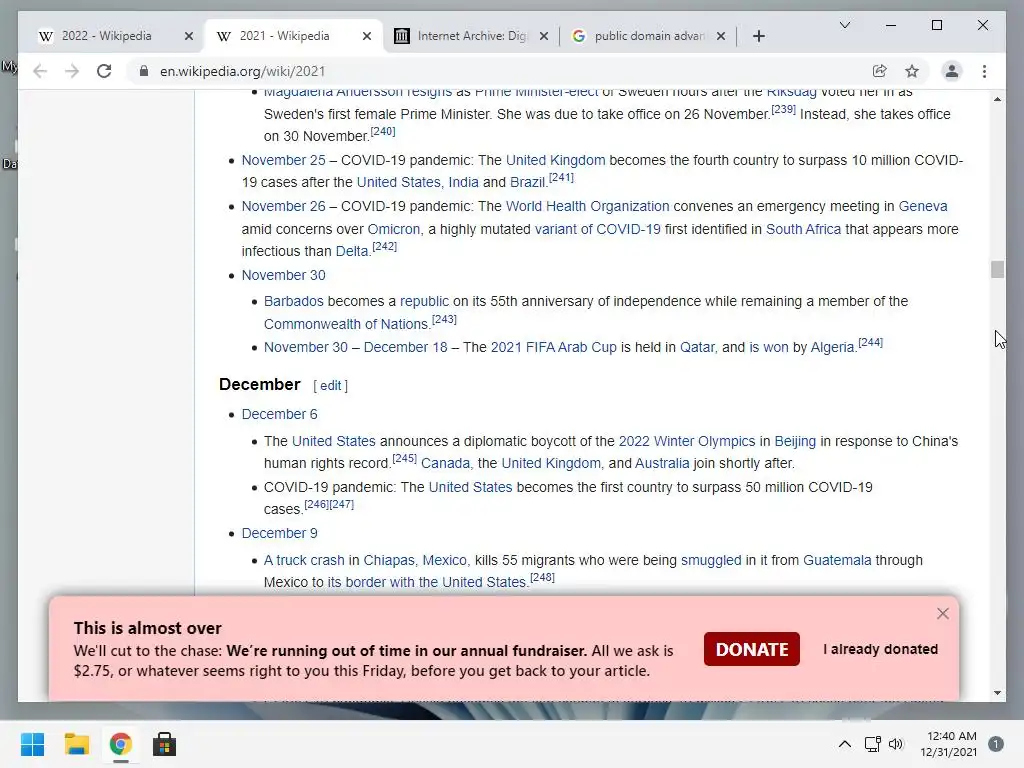Image resolution: width=1024 pixels, height=768 pixels.
Task: Open Microsoft Store from taskbar
Action: tap(164, 744)
